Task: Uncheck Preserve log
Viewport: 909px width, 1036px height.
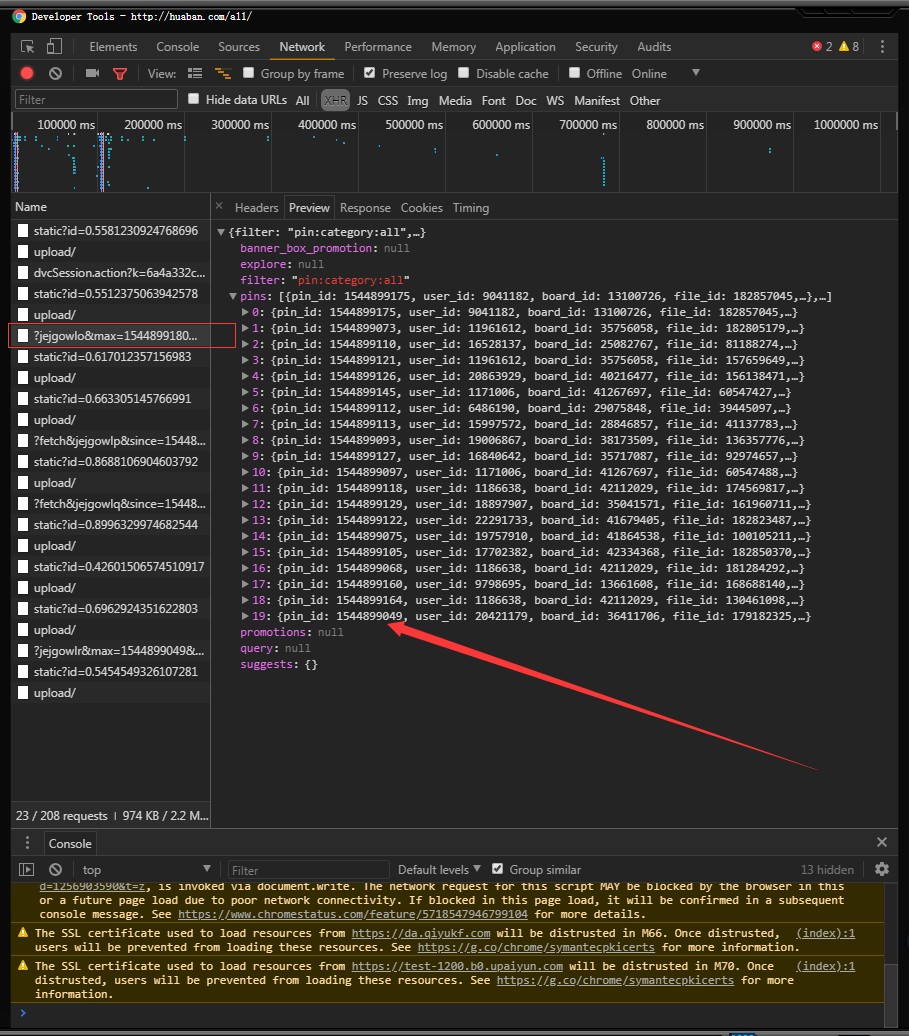Action: coord(370,73)
